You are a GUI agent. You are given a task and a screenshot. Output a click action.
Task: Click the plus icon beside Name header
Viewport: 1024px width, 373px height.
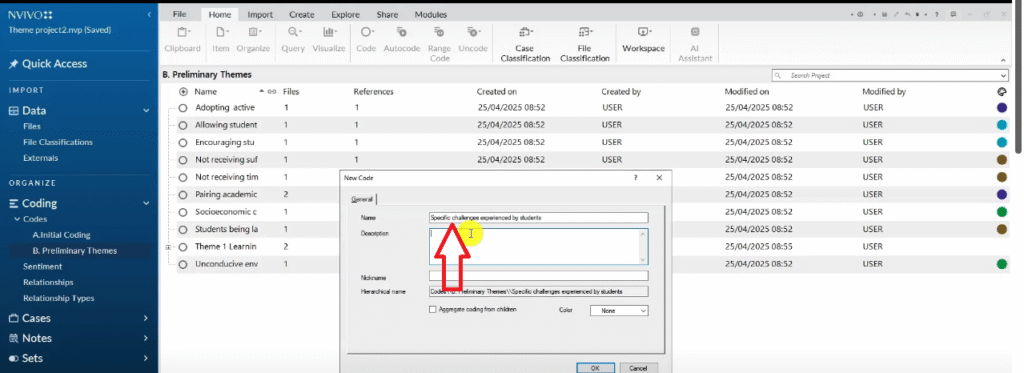coord(183,92)
